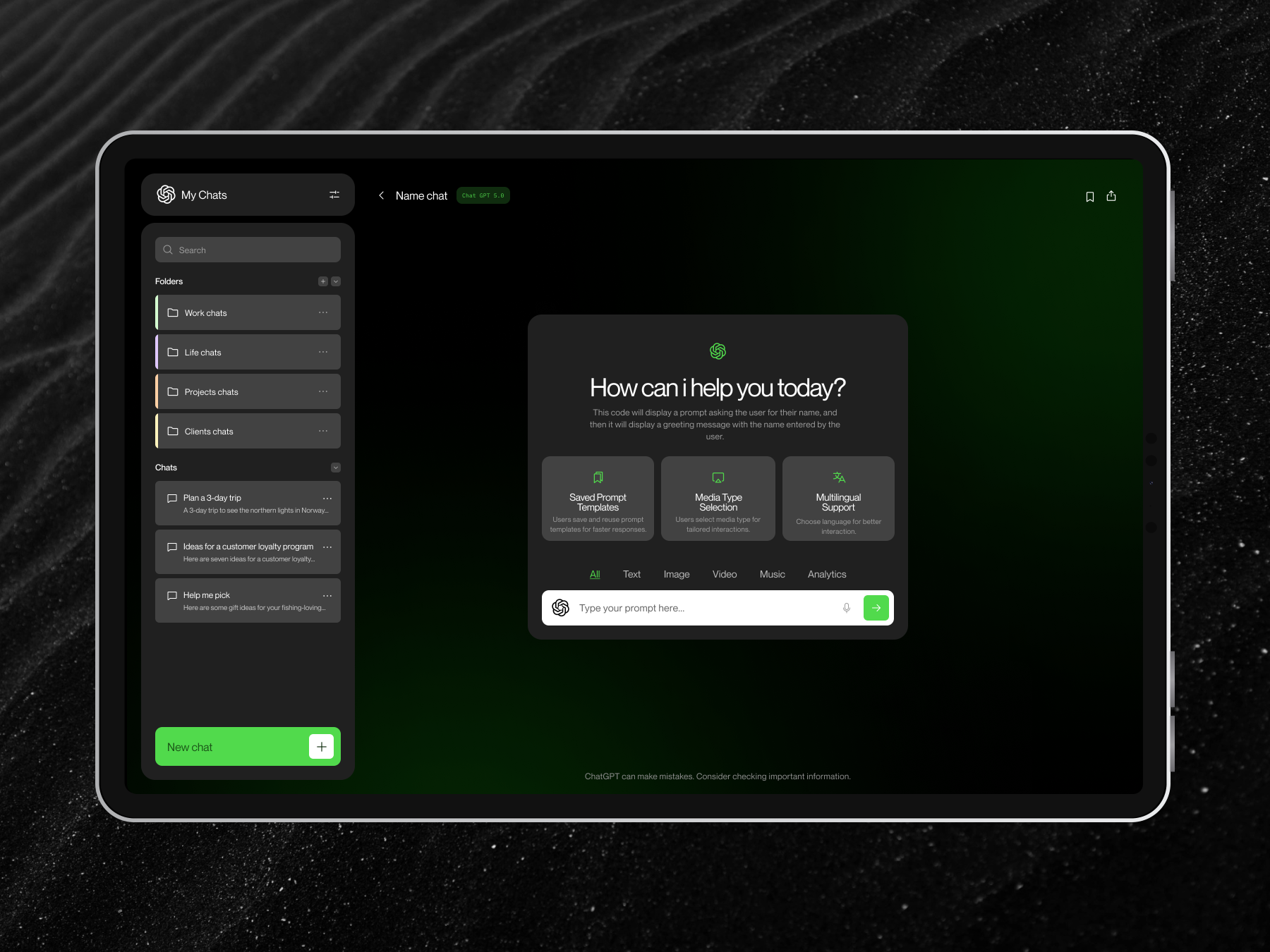Switch to the Image filter tab
This screenshot has width=1270, height=952.
coord(677,574)
